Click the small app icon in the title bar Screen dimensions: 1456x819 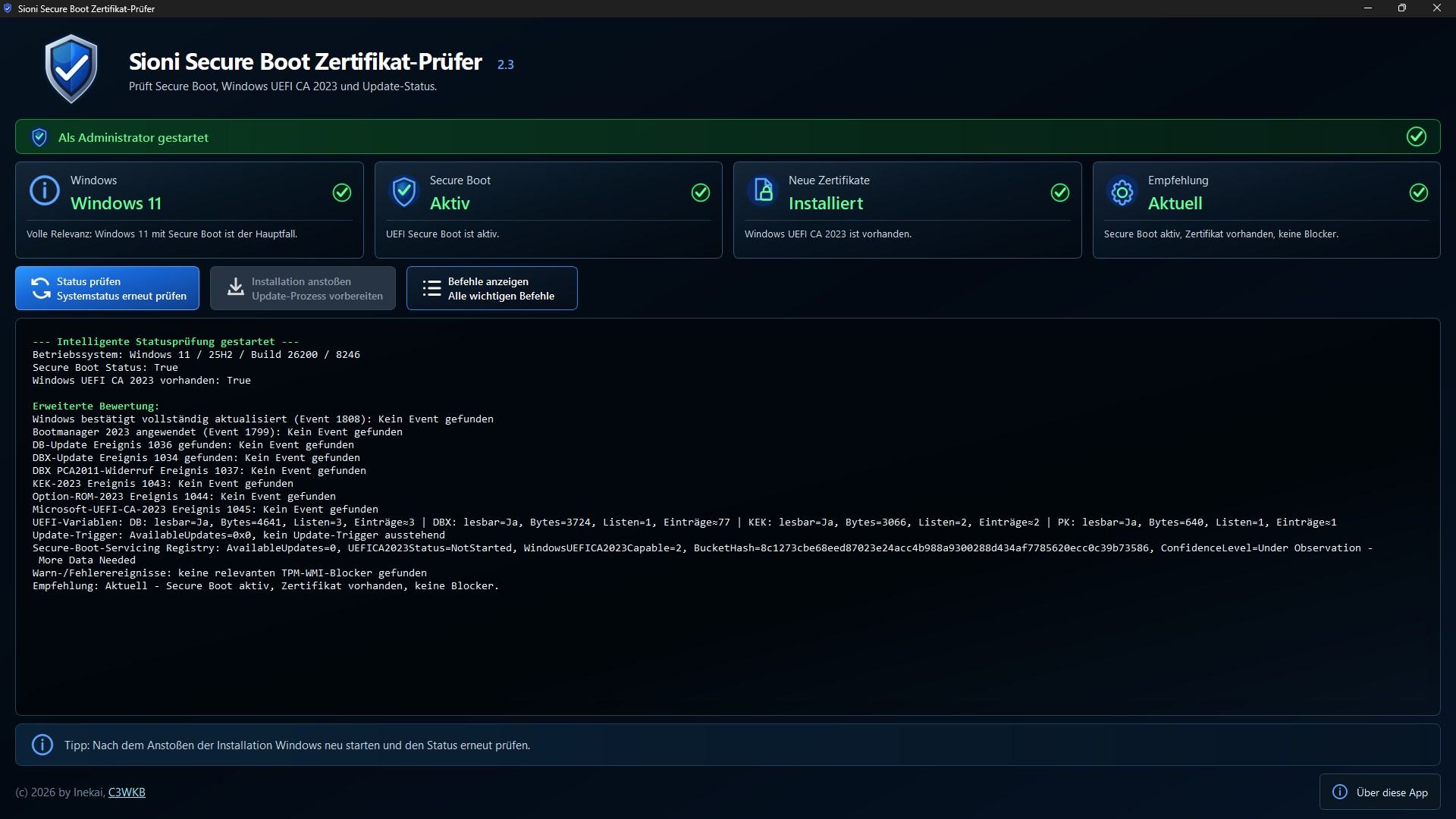click(8, 8)
